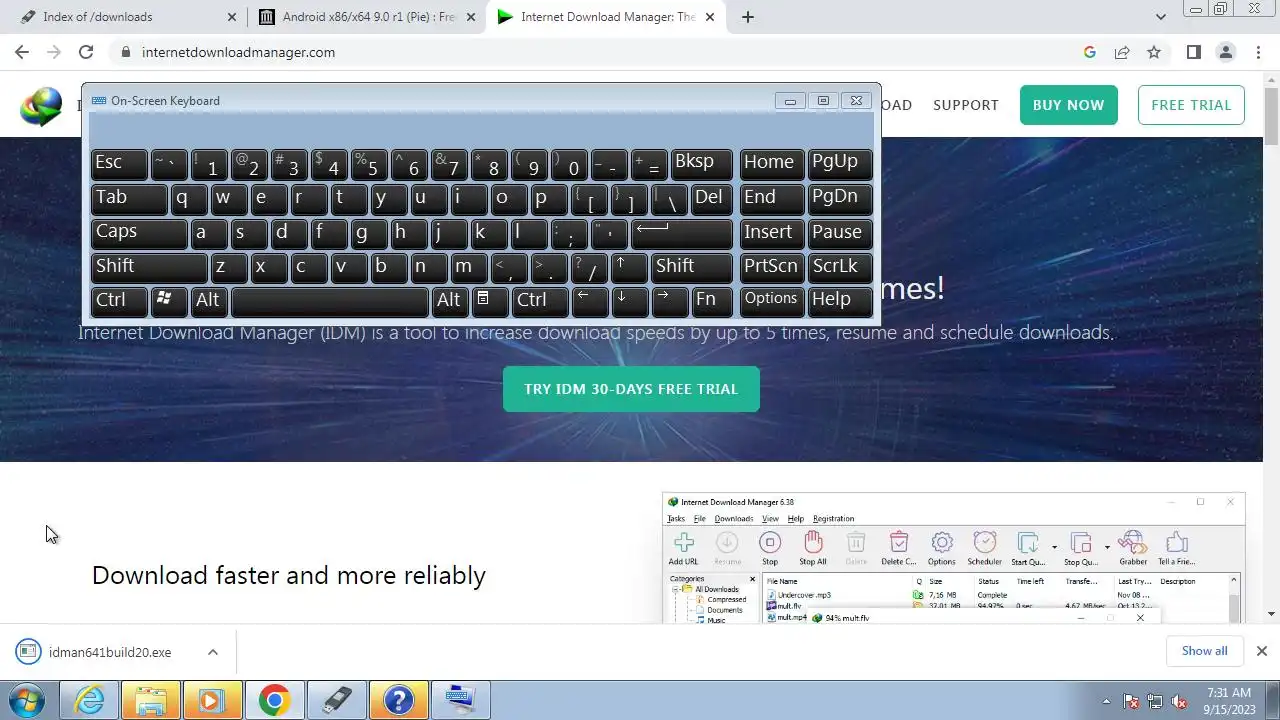Click the taskbar clock showing 7:31 AM

point(1229,701)
